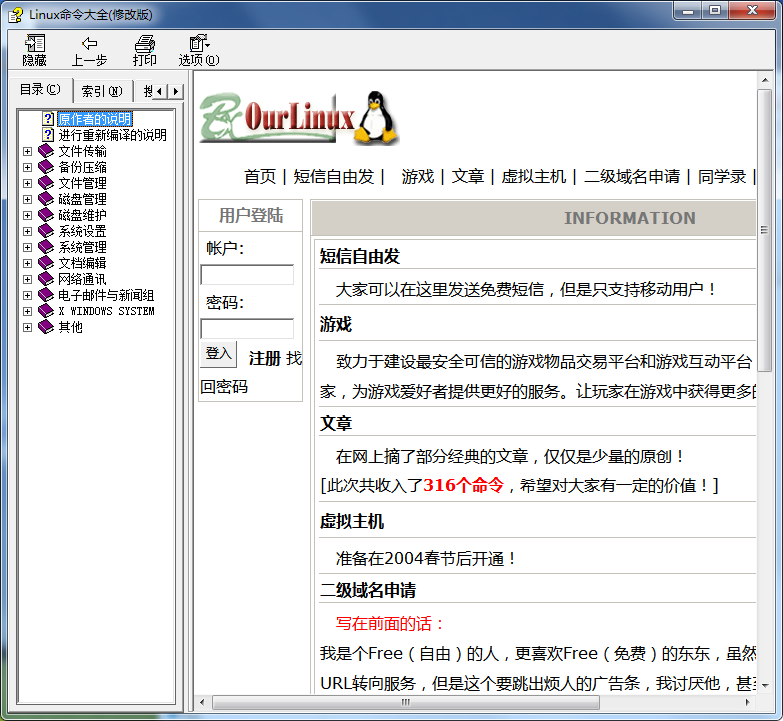Open the 选项 (Options) toolbar icon
This screenshot has width=783, height=721.
click(x=199, y=44)
